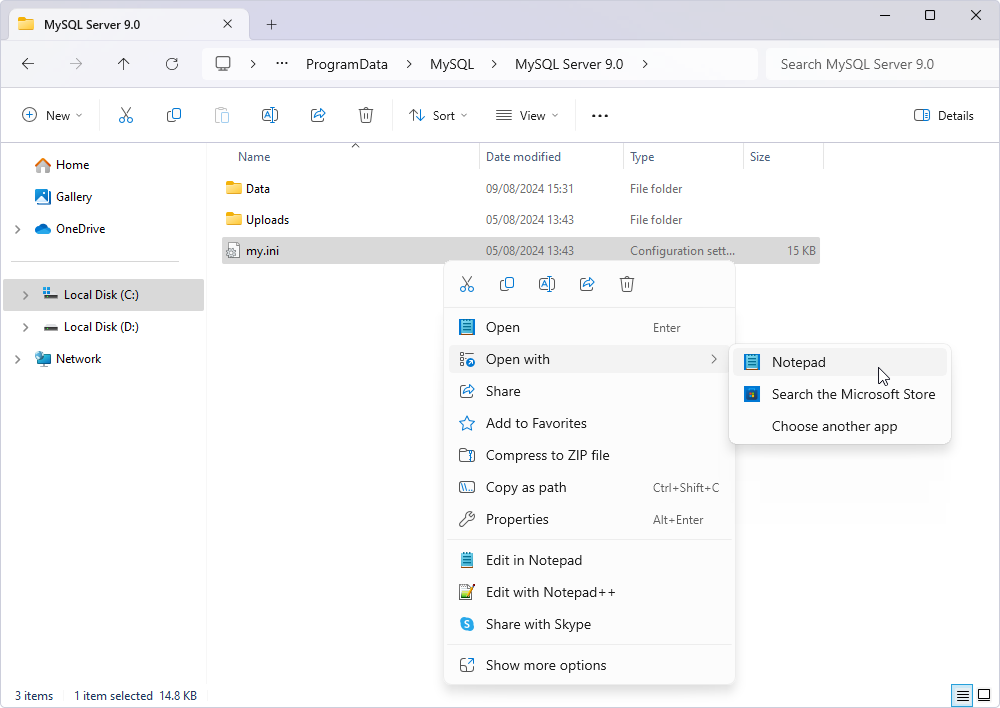Click the See more ellipsis in the toolbar
This screenshot has width=1000, height=708.
599,115
